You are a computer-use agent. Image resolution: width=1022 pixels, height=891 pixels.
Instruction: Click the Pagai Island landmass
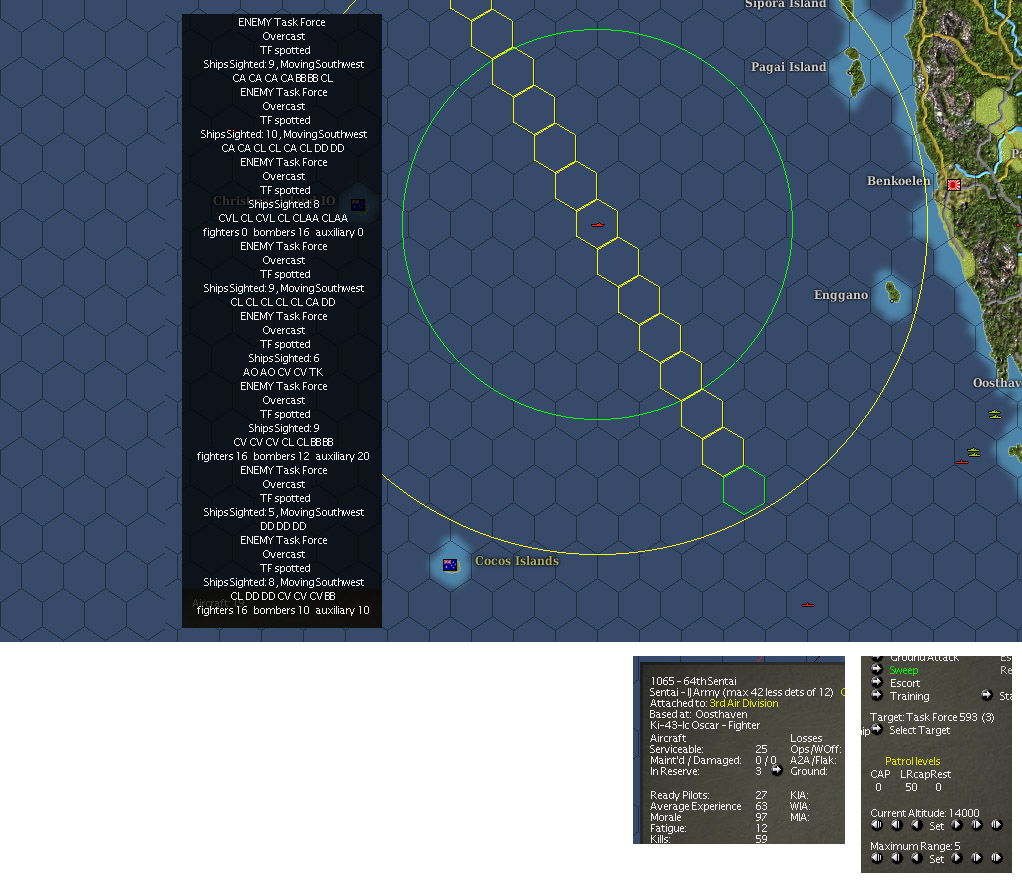point(855,70)
